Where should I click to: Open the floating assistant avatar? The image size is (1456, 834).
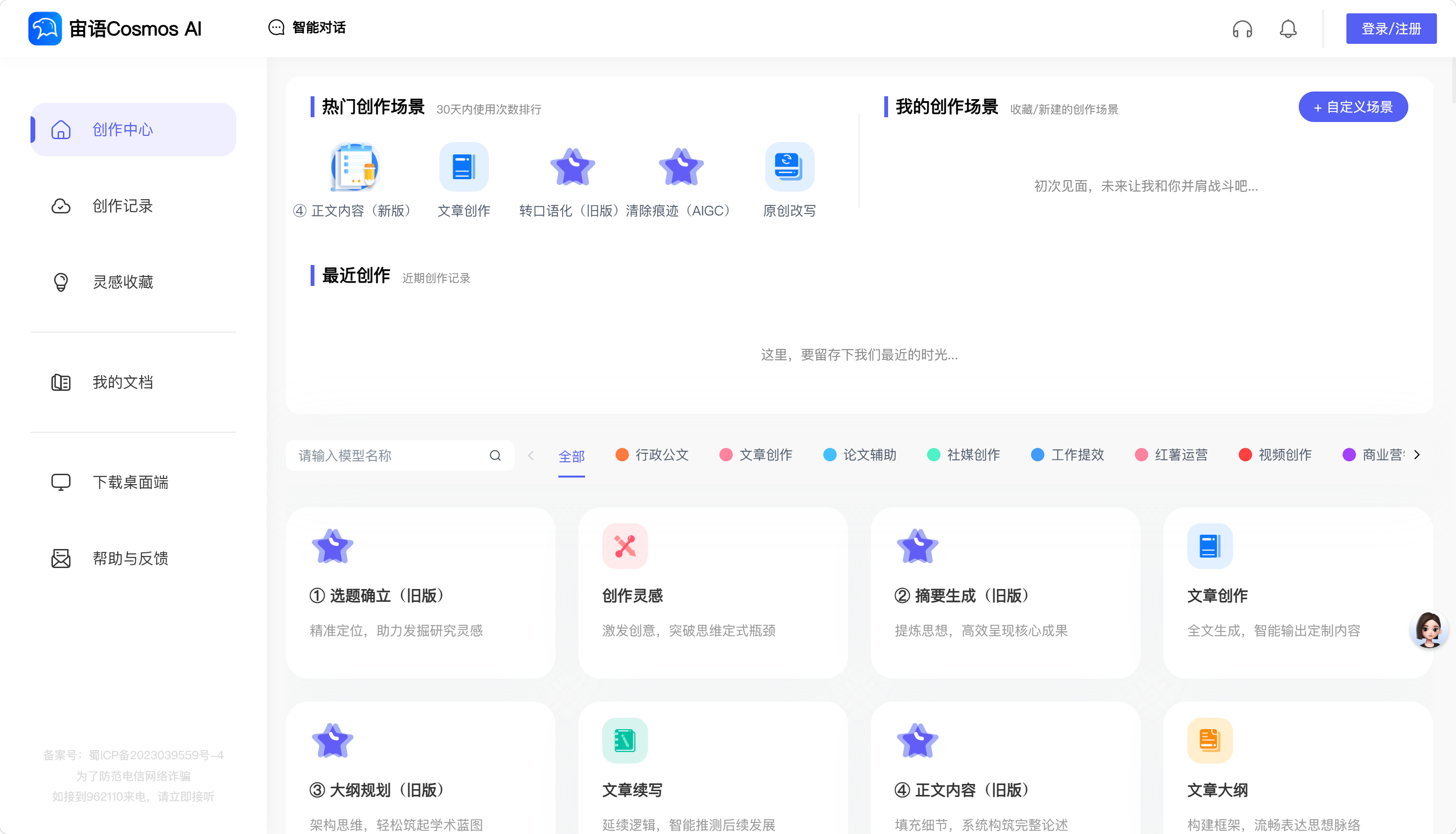pyautogui.click(x=1429, y=630)
